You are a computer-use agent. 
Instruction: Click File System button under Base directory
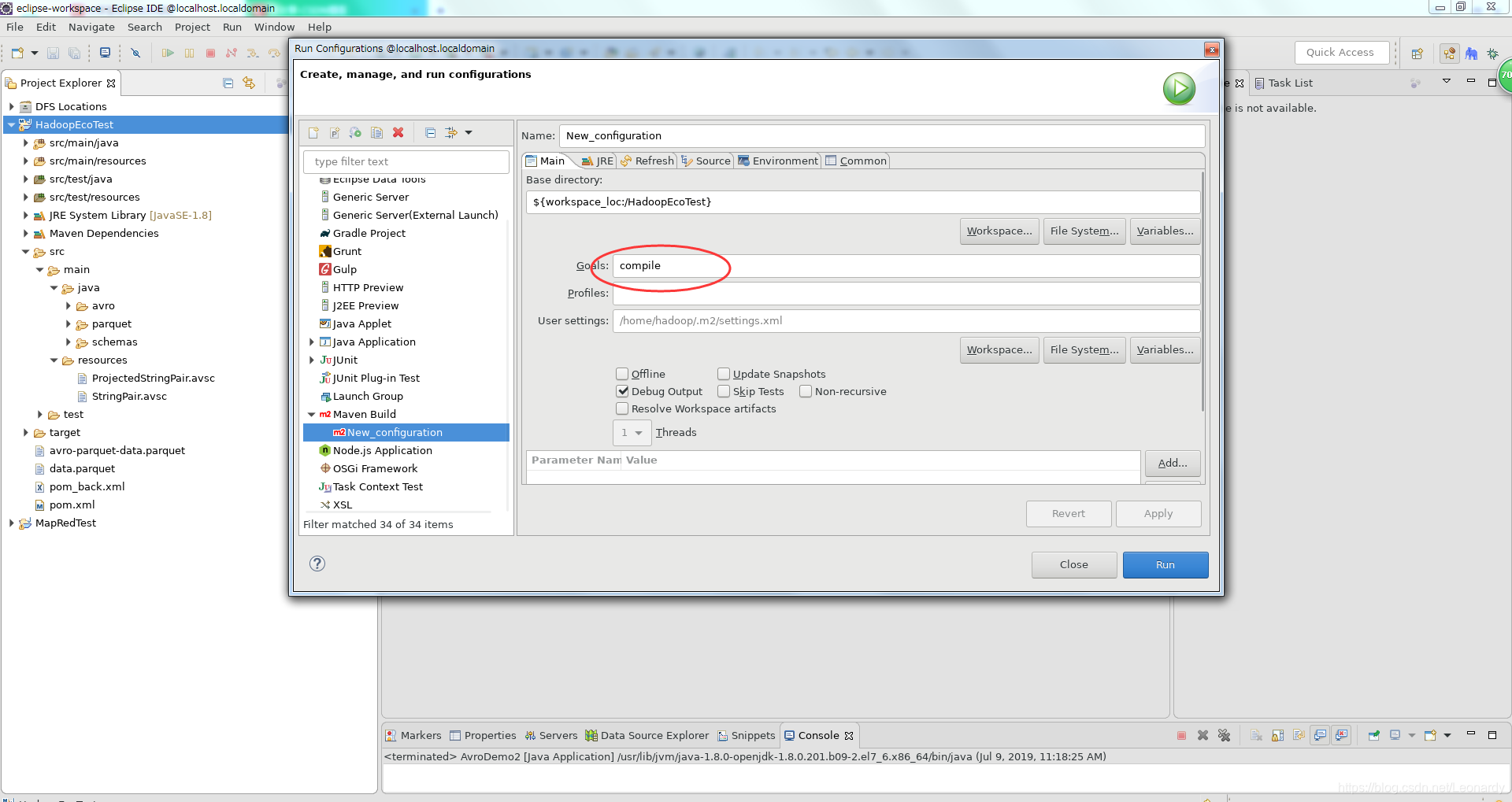coord(1084,231)
